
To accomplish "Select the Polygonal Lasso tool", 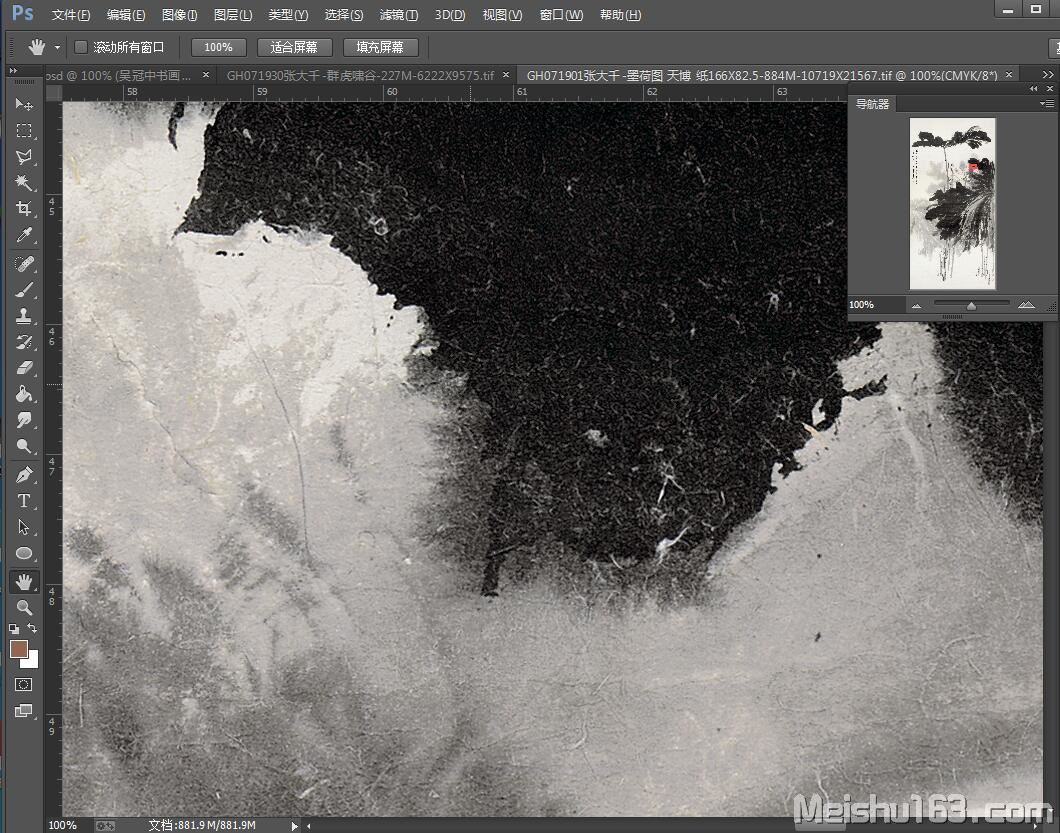I will click(x=24, y=157).
